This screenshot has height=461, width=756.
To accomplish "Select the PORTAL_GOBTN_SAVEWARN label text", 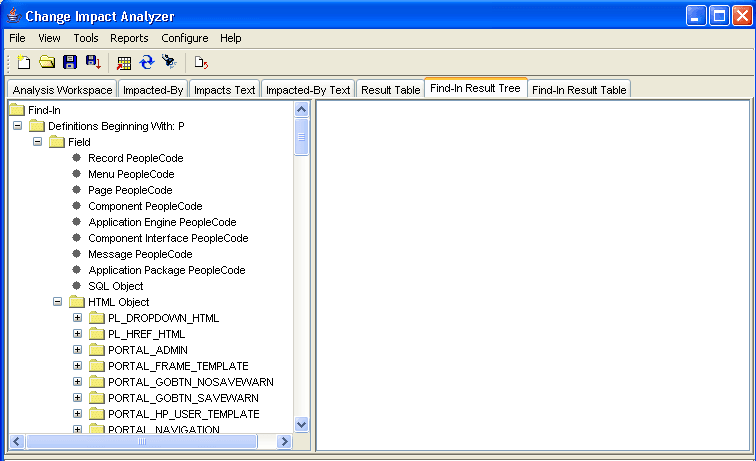I will point(183,398).
